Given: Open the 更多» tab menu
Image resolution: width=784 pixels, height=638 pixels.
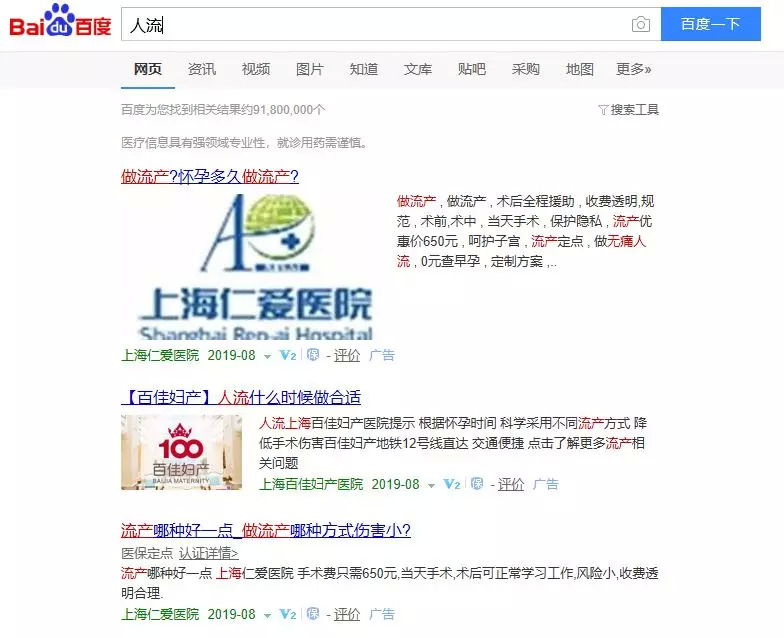Looking at the screenshot, I should coord(634,69).
